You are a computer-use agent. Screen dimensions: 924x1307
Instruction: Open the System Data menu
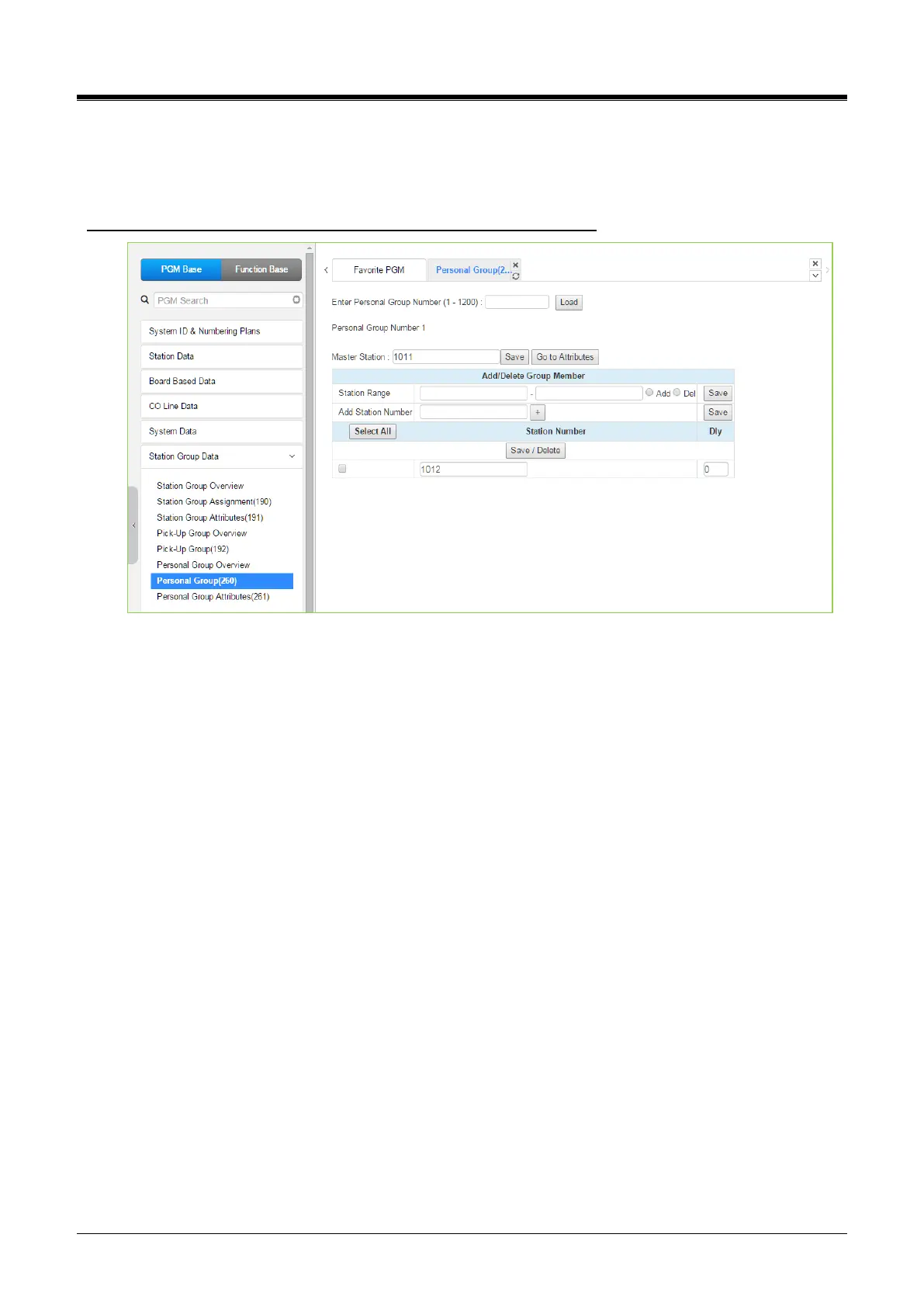[x=222, y=432]
